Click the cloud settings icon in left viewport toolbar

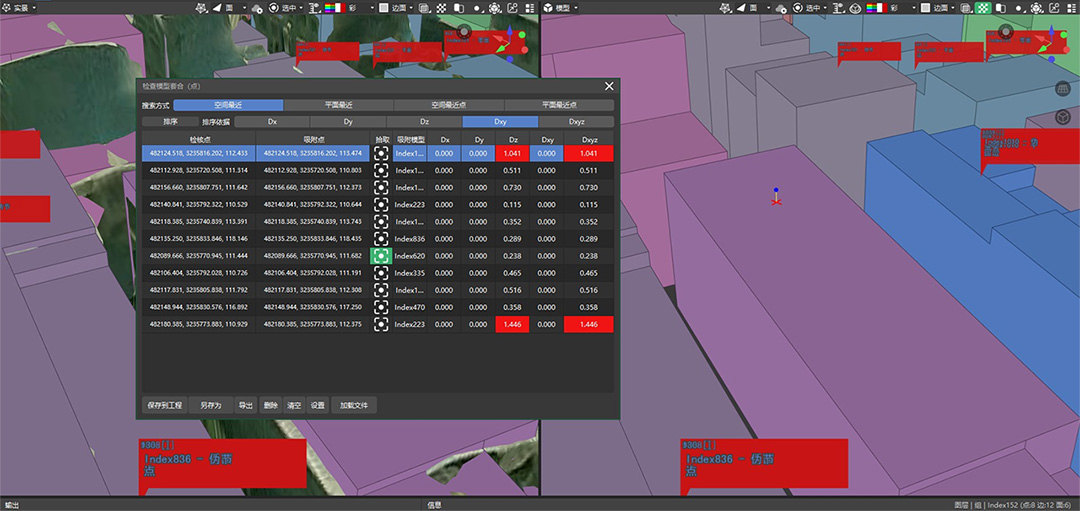[257, 8]
